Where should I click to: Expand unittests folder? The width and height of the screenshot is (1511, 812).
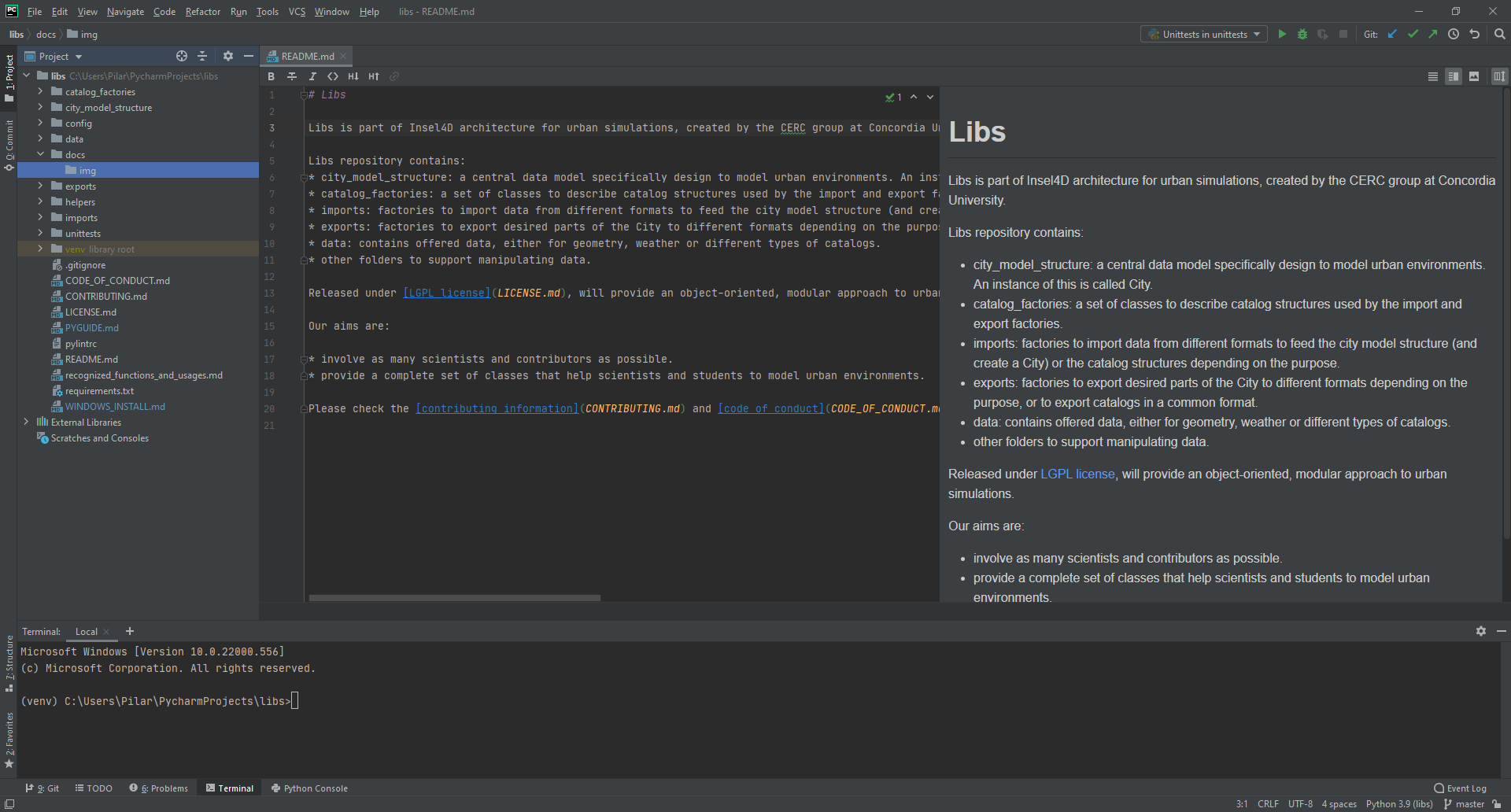(x=40, y=233)
